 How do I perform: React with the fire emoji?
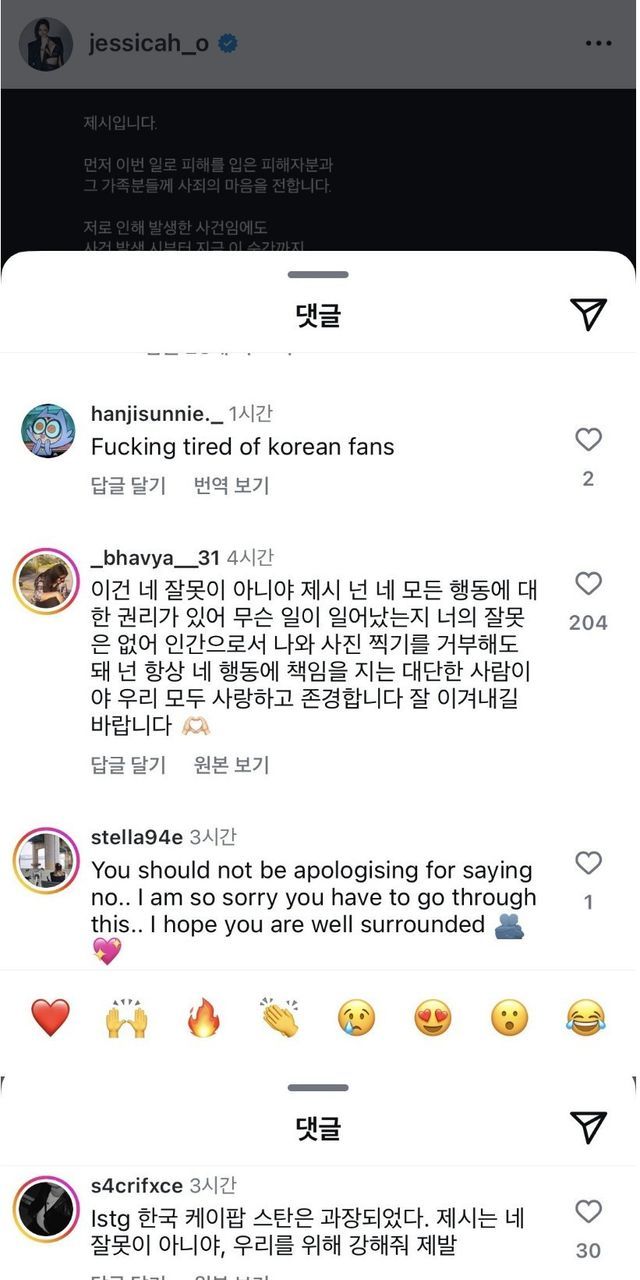click(203, 1018)
